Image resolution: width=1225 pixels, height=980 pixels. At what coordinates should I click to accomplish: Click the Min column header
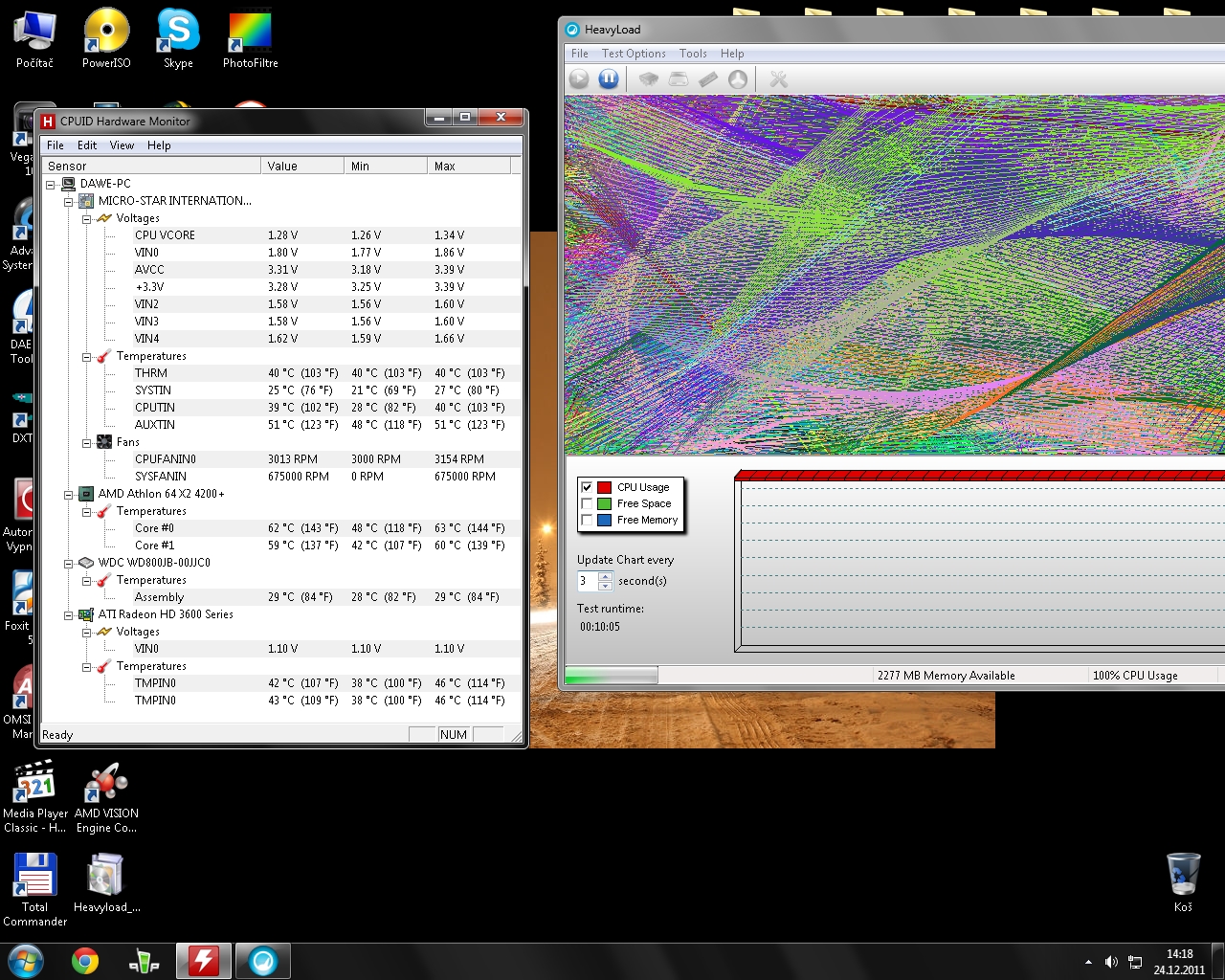[x=386, y=166]
